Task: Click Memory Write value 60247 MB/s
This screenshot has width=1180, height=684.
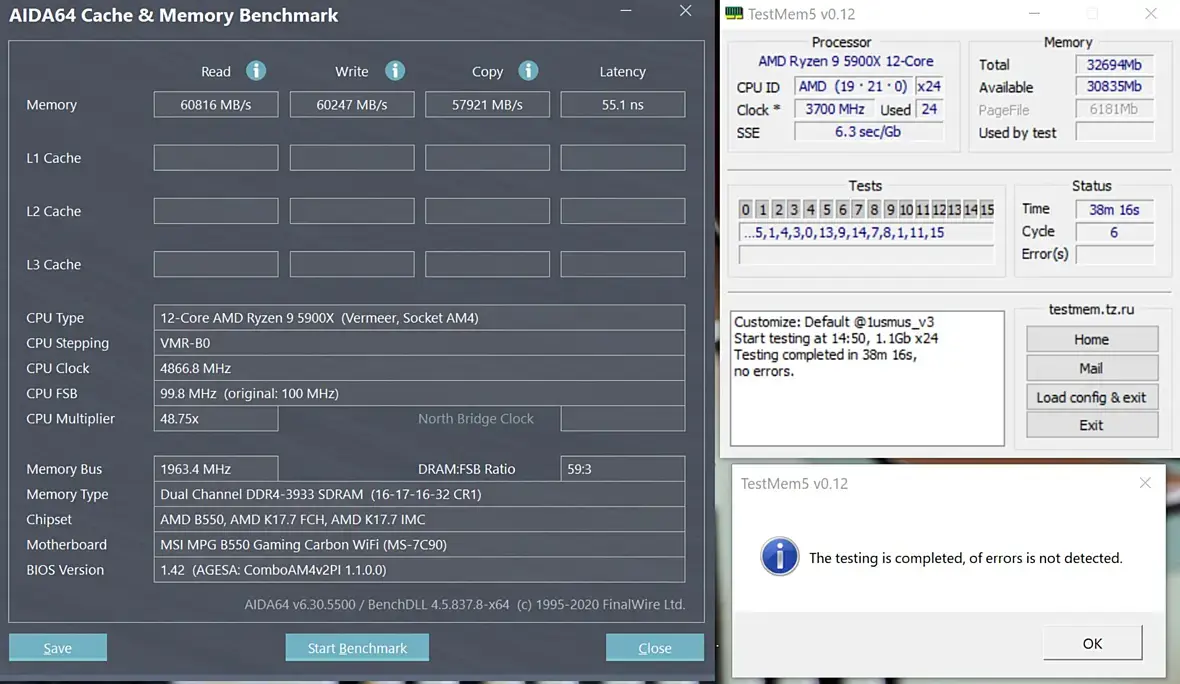Action: pyautogui.click(x=352, y=105)
